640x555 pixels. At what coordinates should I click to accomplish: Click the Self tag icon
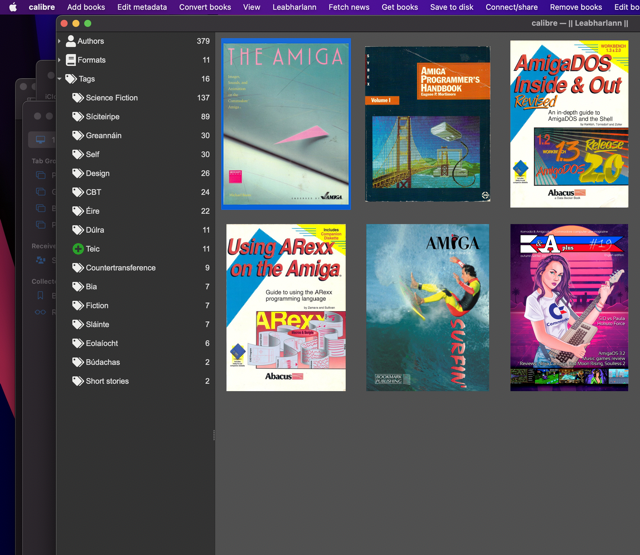point(78,154)
